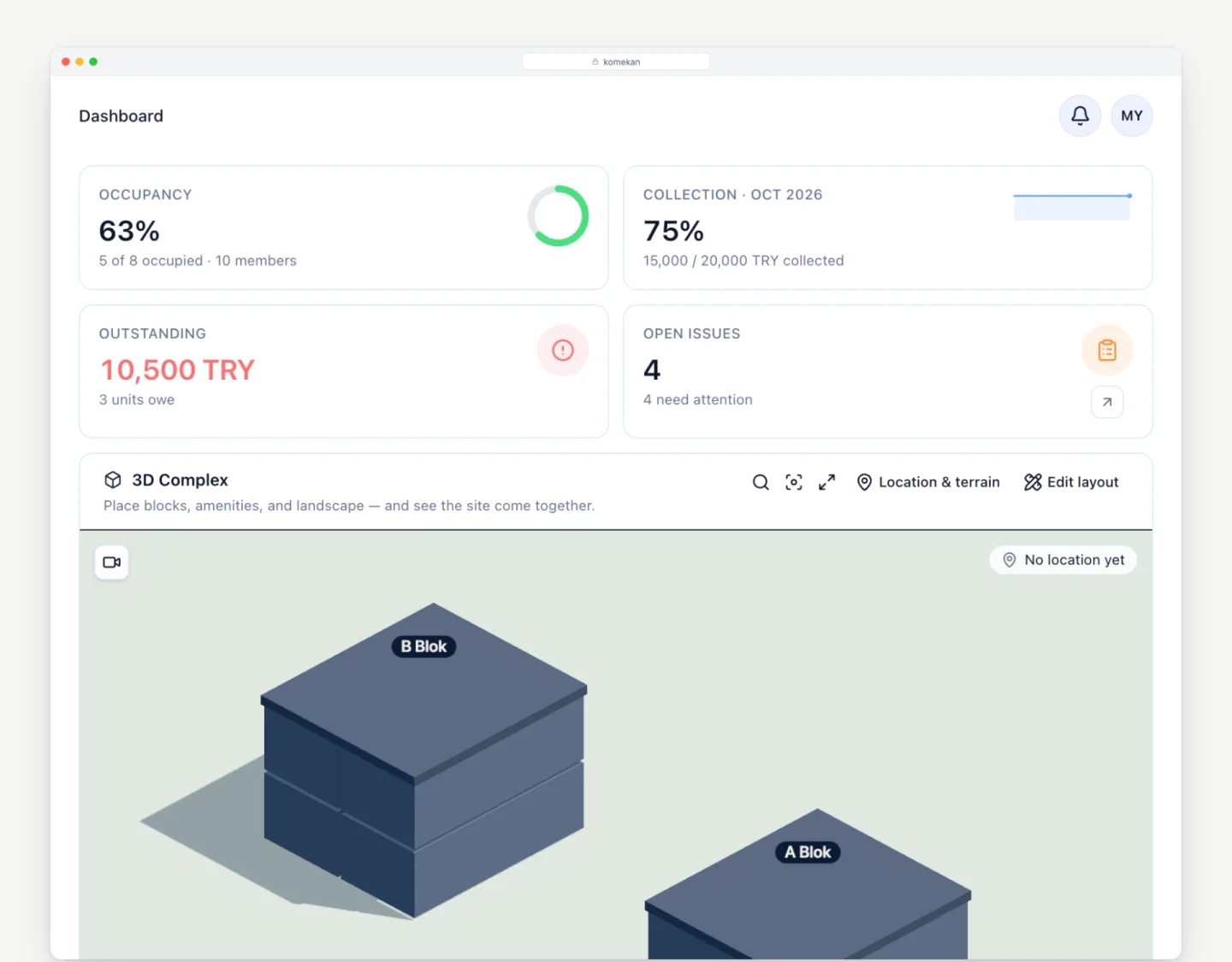Click the green maximize window button

point(93,62)
